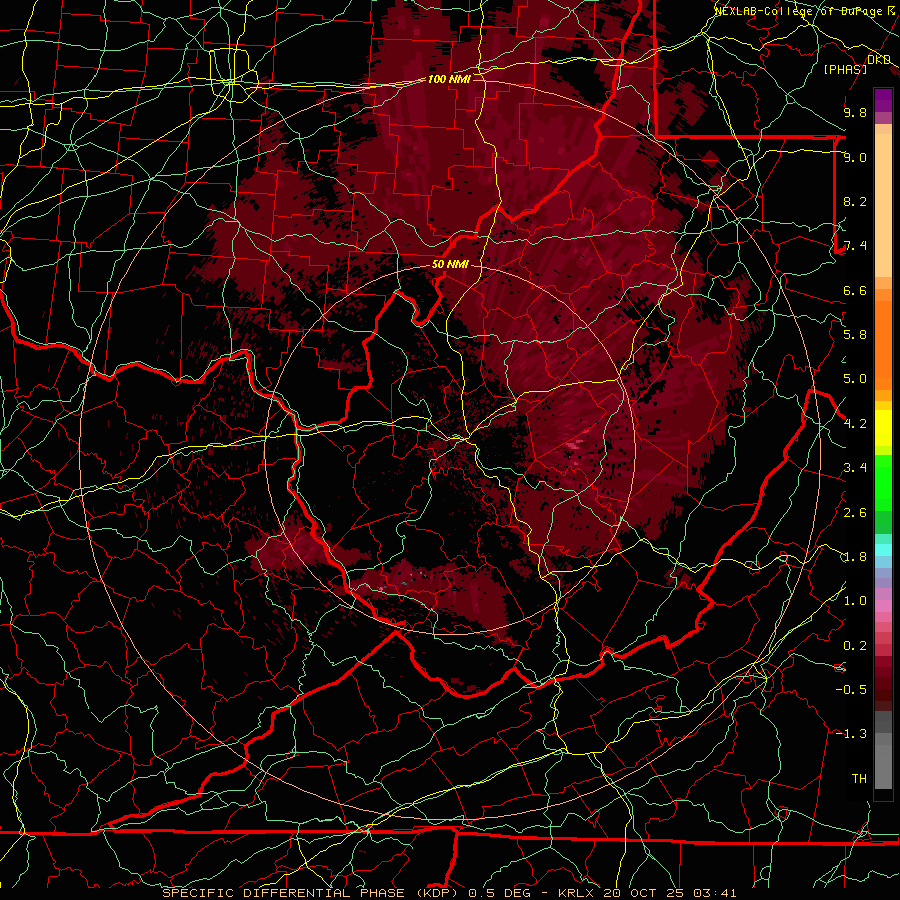Click the 7.4 legend value

pyautogui.click(x=855, y=246)
